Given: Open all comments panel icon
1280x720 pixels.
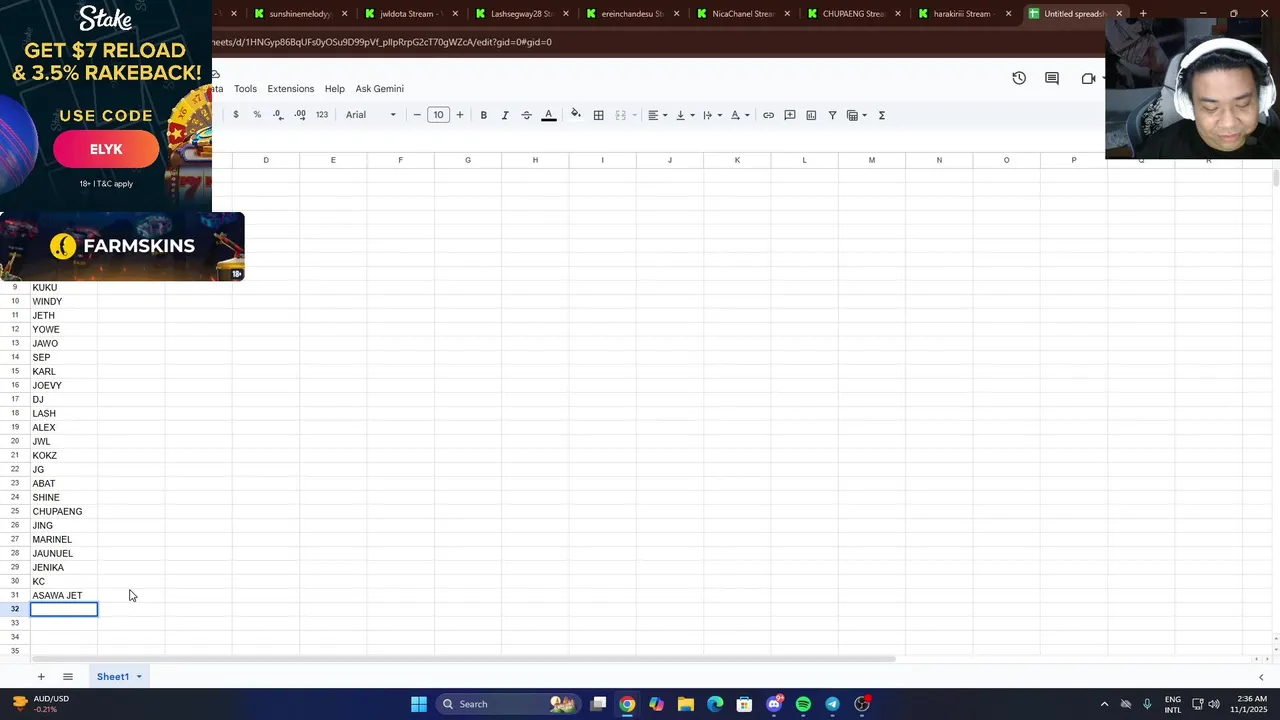Looking at the screenshot, I should [x=1052, y=78].
